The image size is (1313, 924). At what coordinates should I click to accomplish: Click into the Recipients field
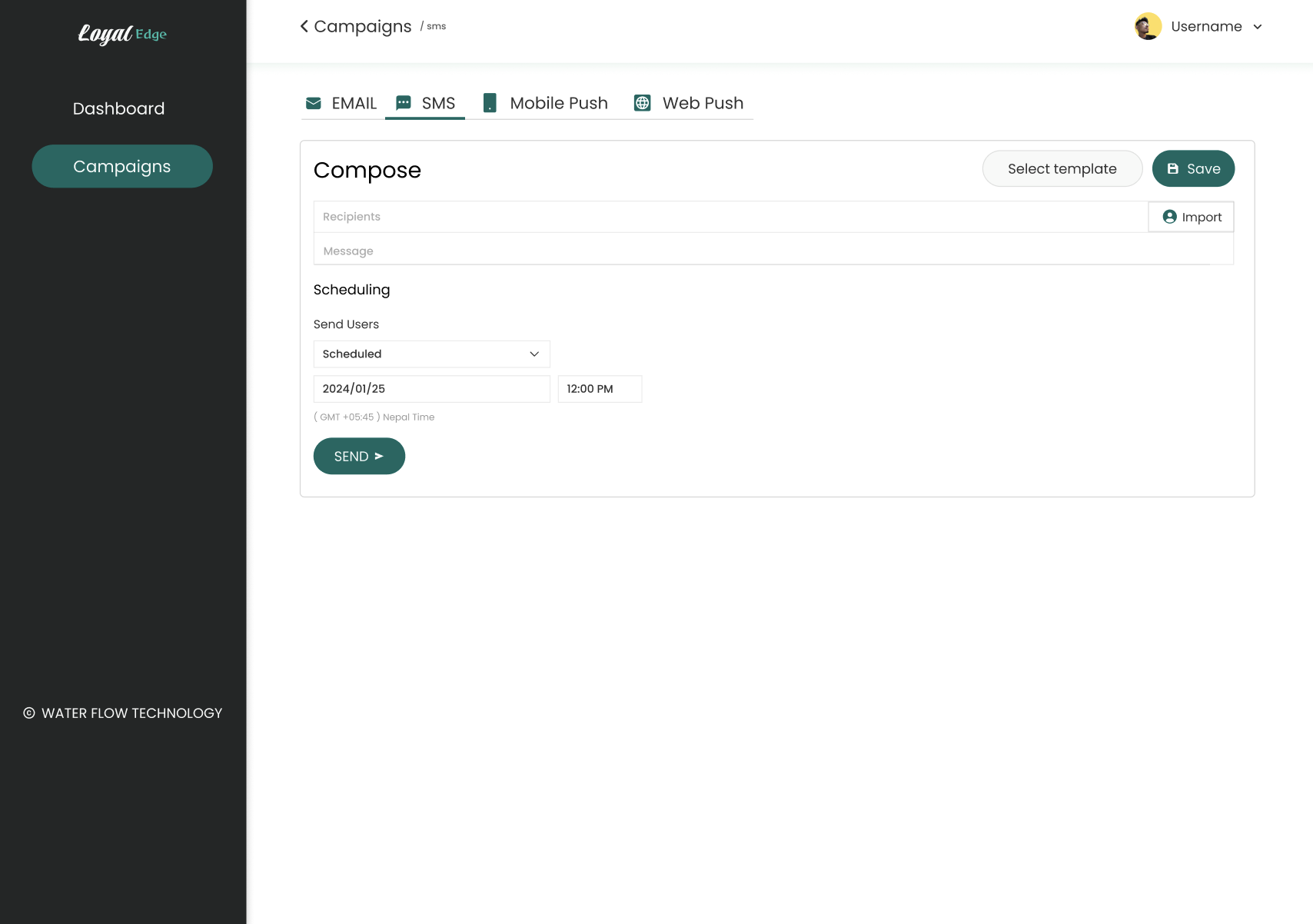[730, 217]
